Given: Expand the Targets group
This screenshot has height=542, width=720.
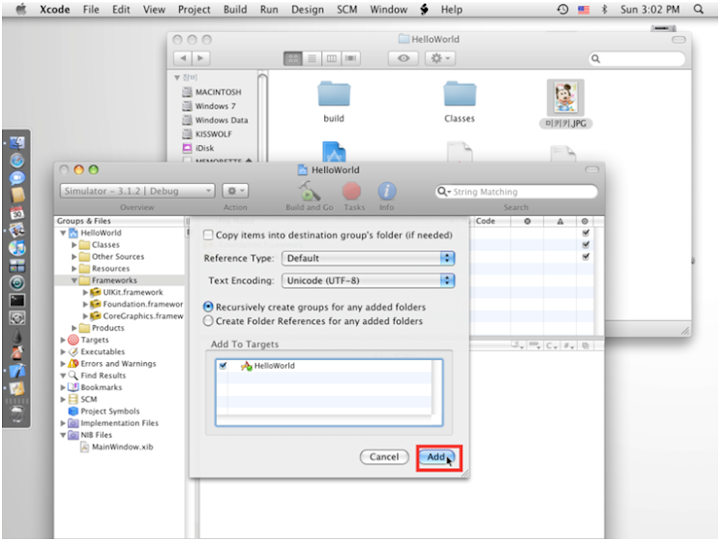Looking at the screenshot, I should click(63, 340).
